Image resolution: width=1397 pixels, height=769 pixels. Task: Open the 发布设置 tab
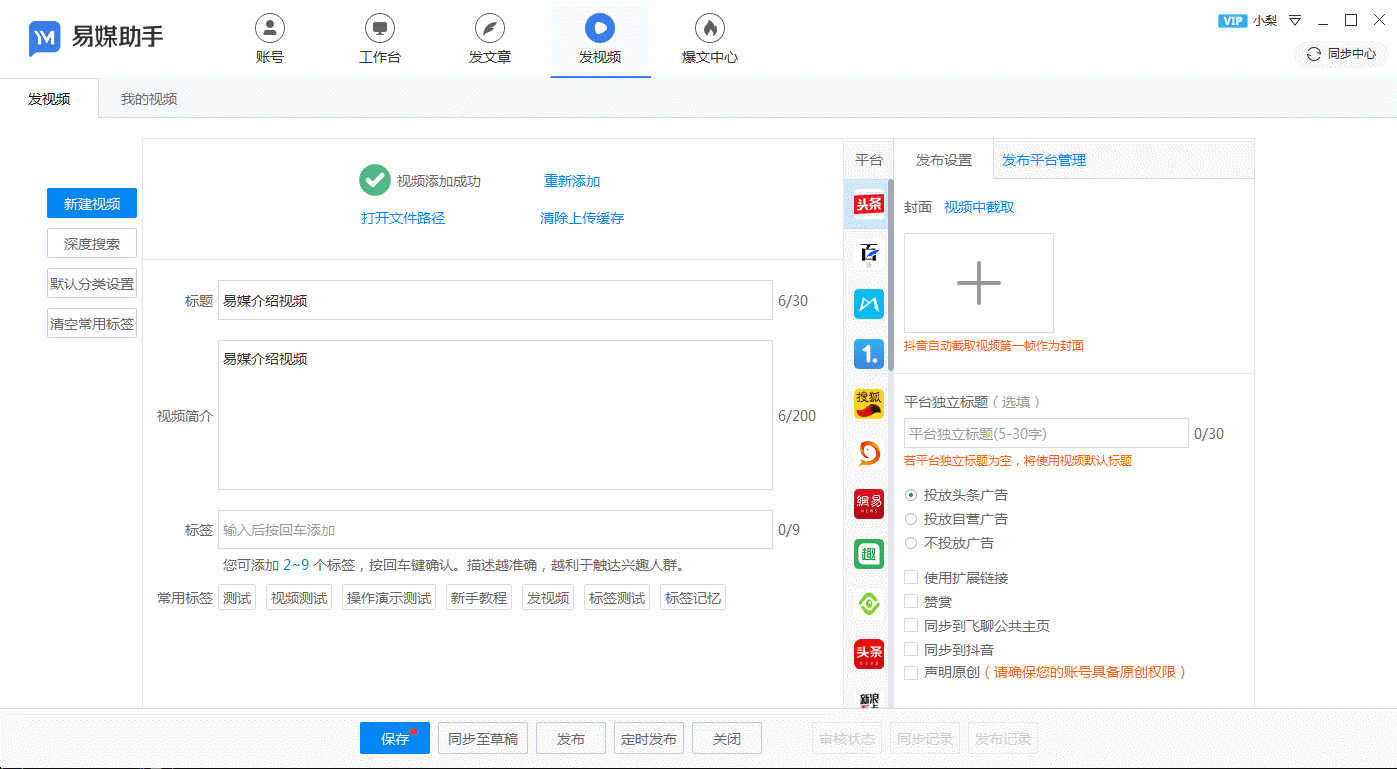[x=944, y=160]
